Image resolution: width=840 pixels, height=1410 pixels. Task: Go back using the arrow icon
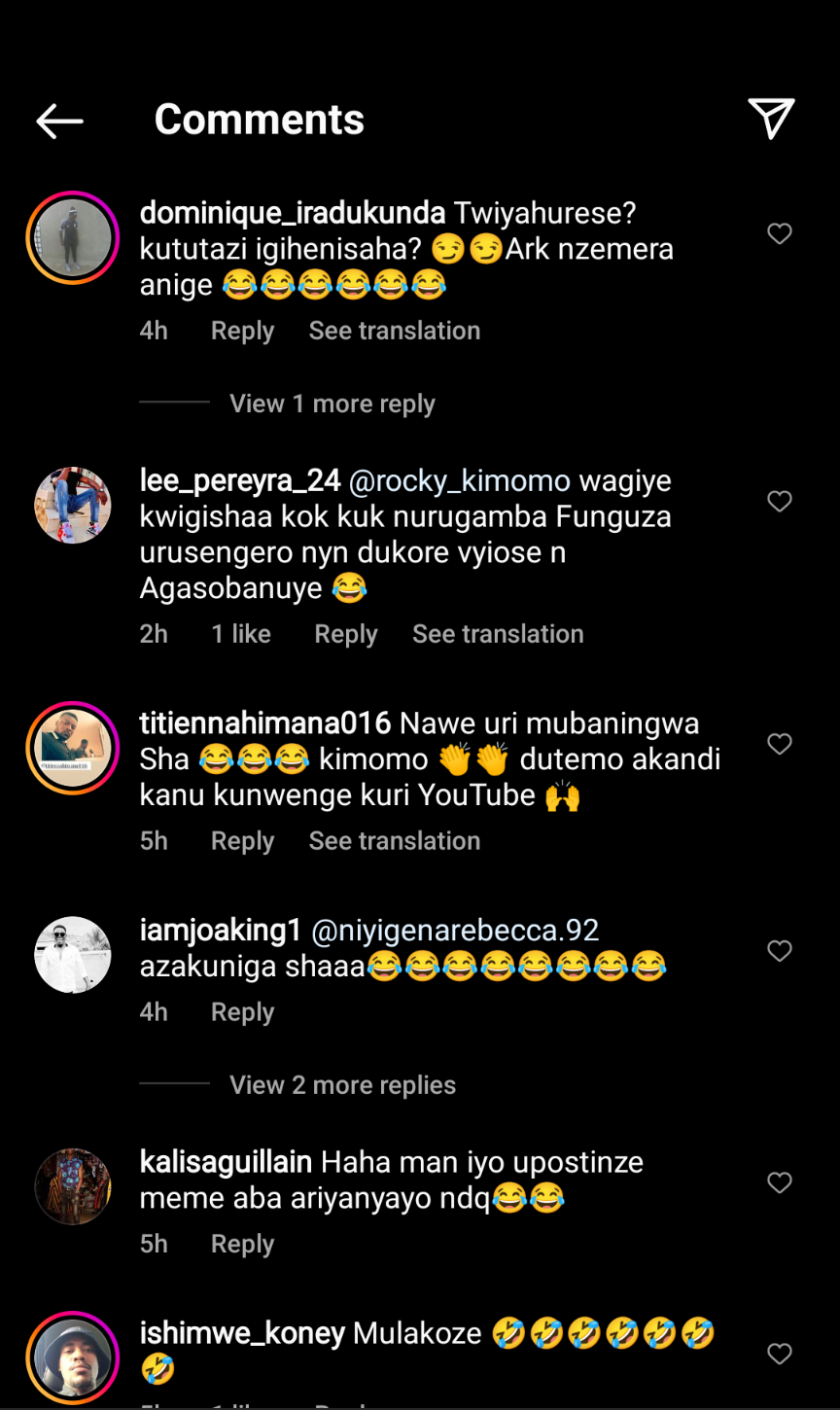pyautogui.click(x=59, y=121)
